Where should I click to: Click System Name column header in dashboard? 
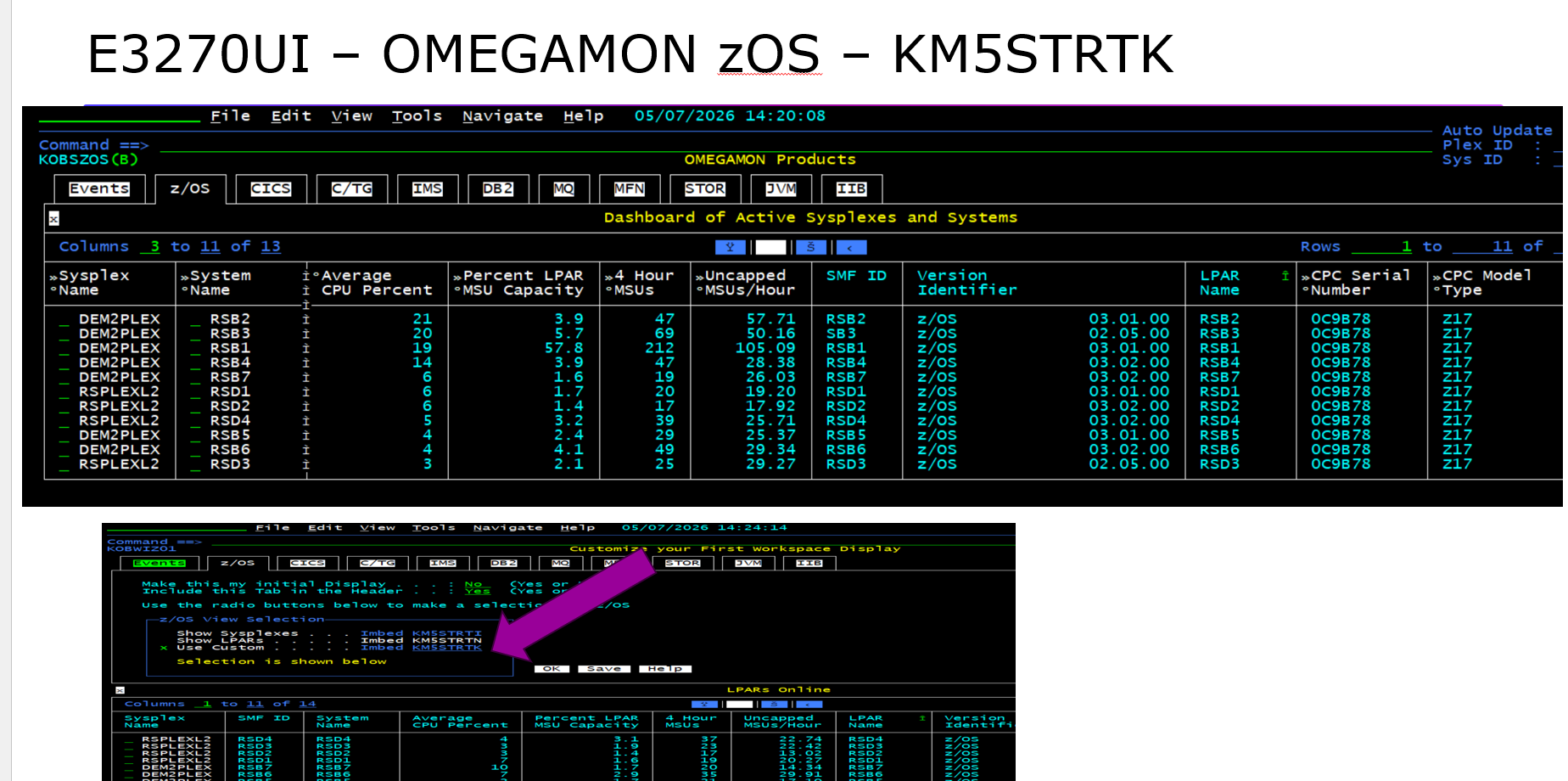(216, 283)
